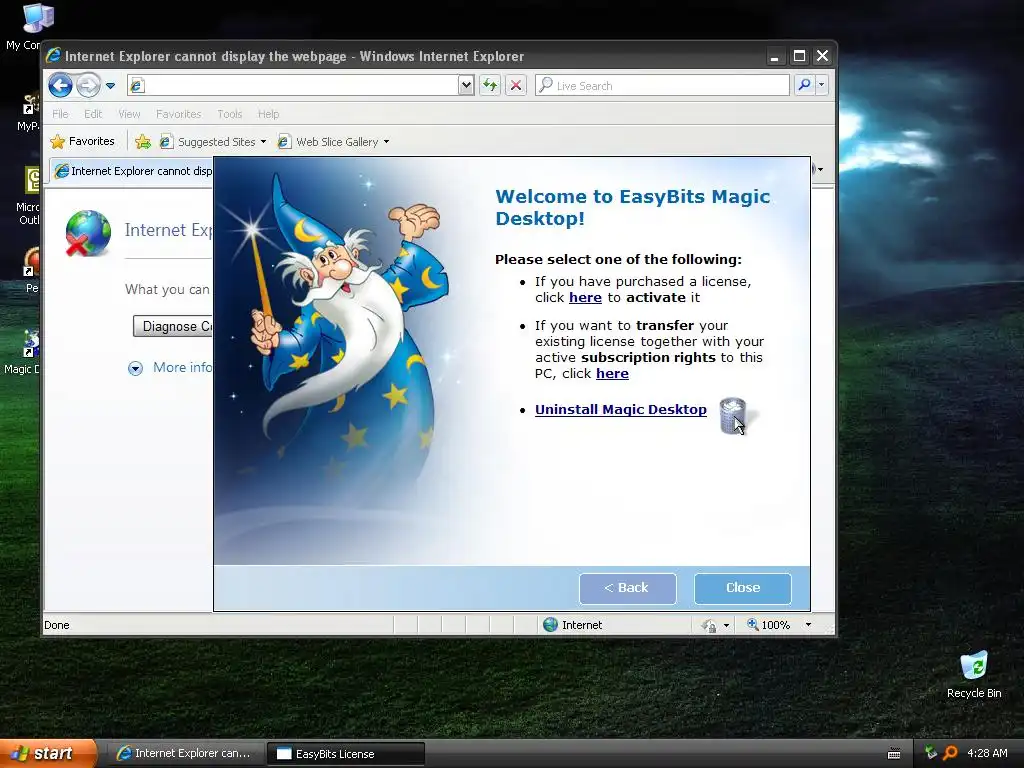
Task: Open Suggested Sites in favorites bar
Action: coord(213,142)
